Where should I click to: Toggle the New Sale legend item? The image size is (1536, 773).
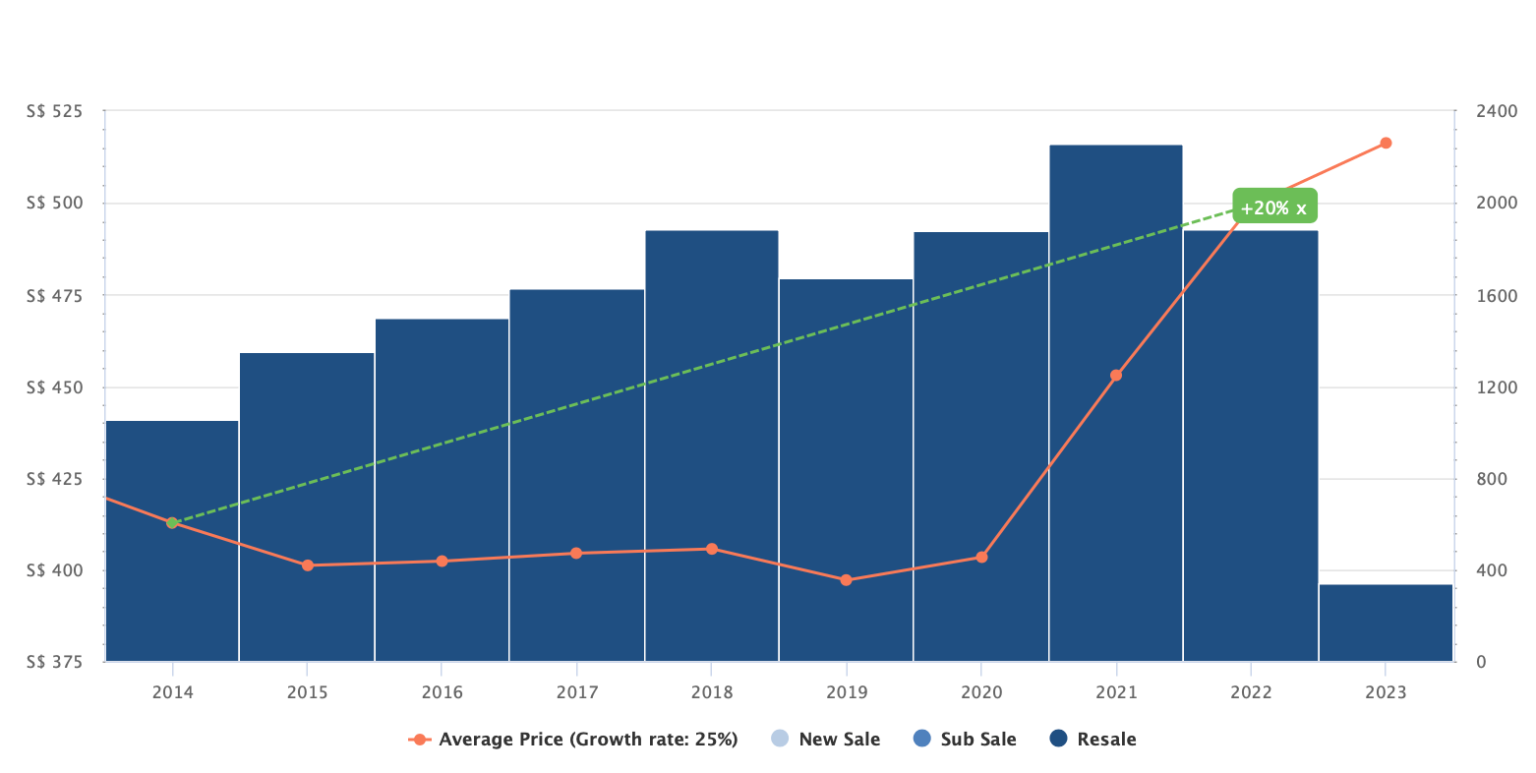(839, 740)
